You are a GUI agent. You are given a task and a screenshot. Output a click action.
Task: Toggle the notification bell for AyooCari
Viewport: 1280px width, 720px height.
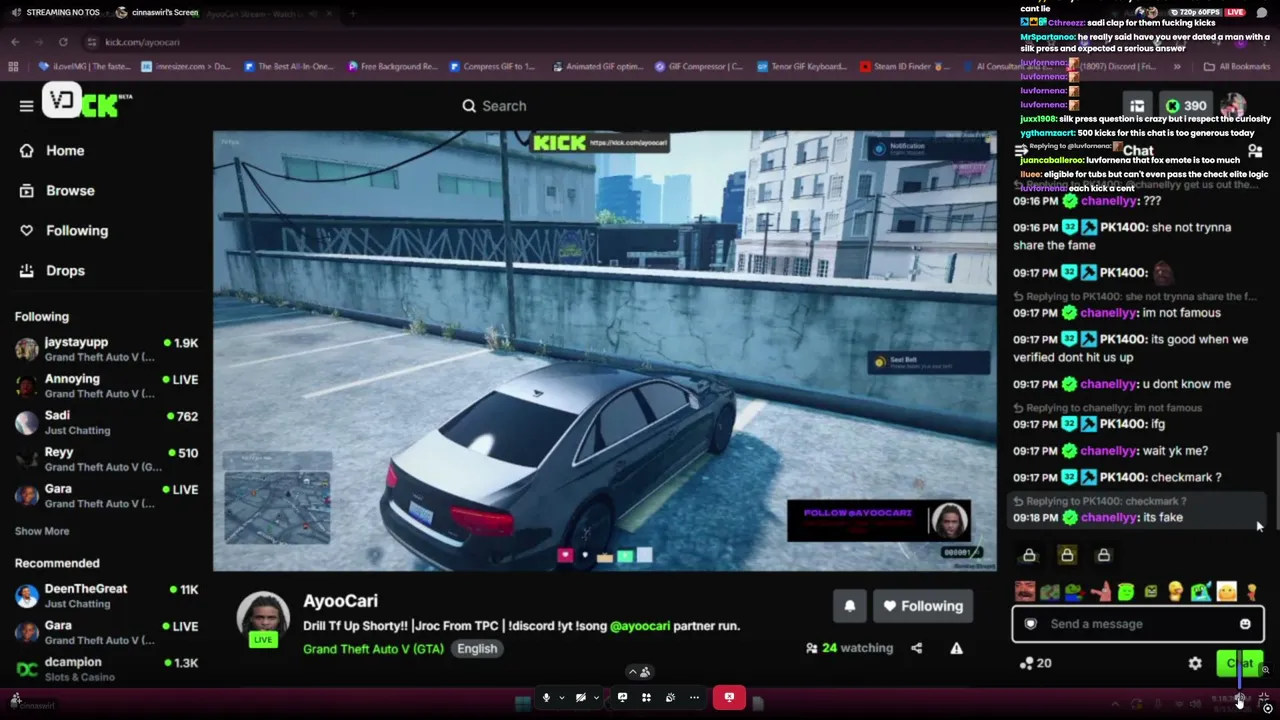[x=850, y=605]
